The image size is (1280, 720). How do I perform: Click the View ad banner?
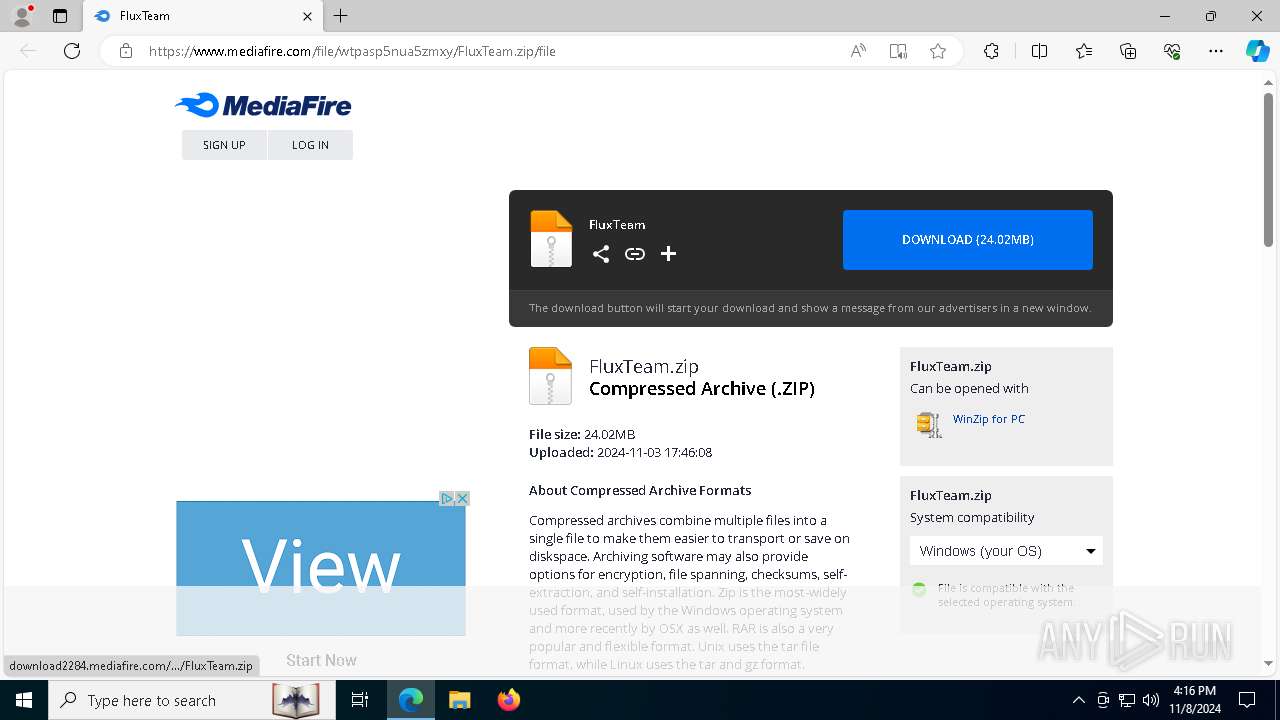pyautogui.click(x=321, y=568)
